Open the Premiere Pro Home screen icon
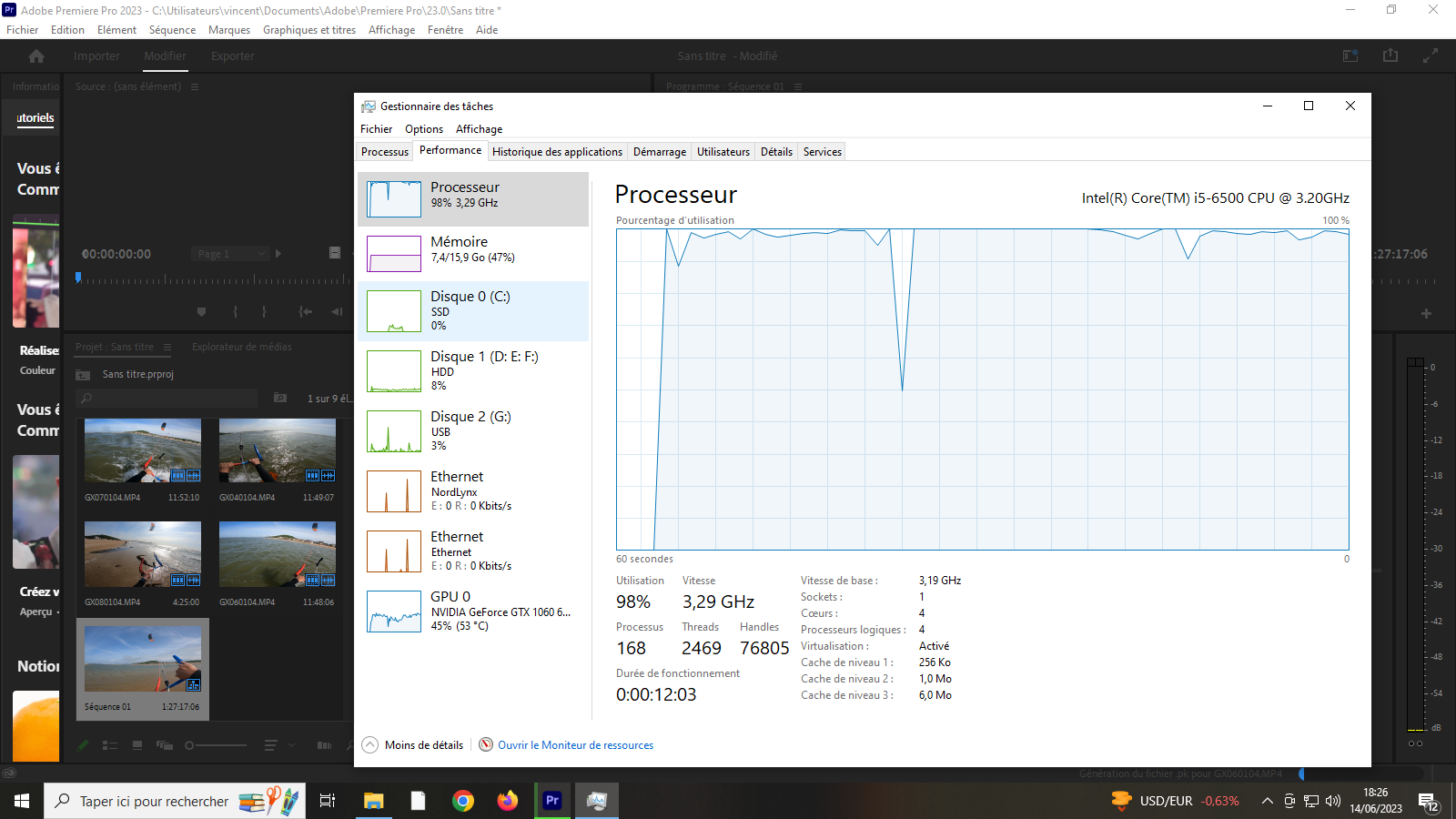 tap(36, 56)
